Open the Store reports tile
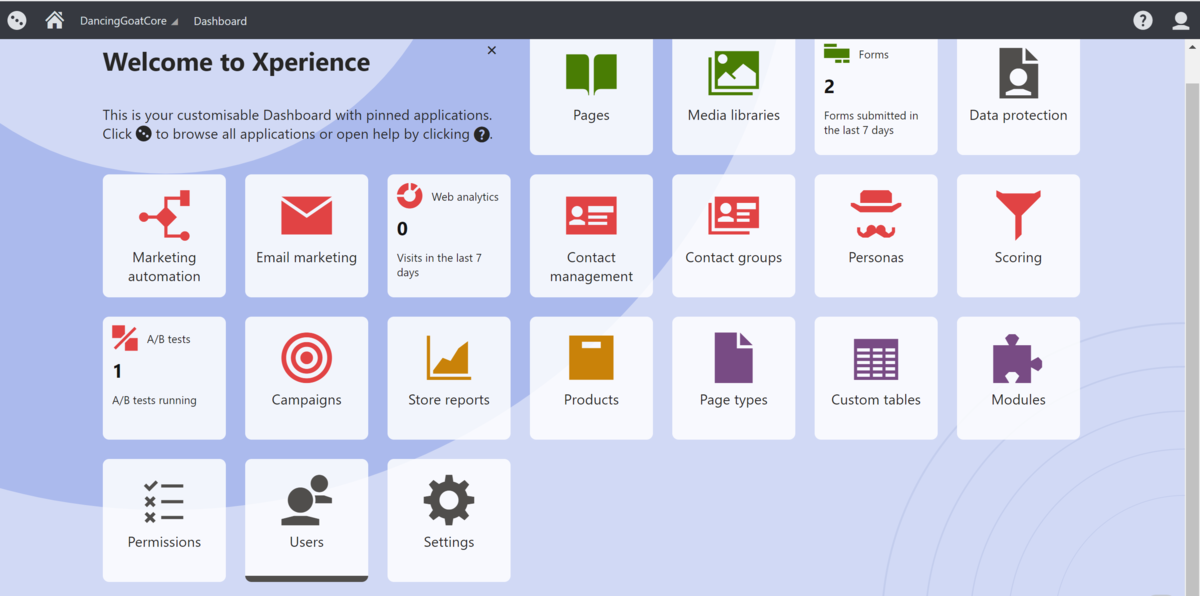 (449, 378)
